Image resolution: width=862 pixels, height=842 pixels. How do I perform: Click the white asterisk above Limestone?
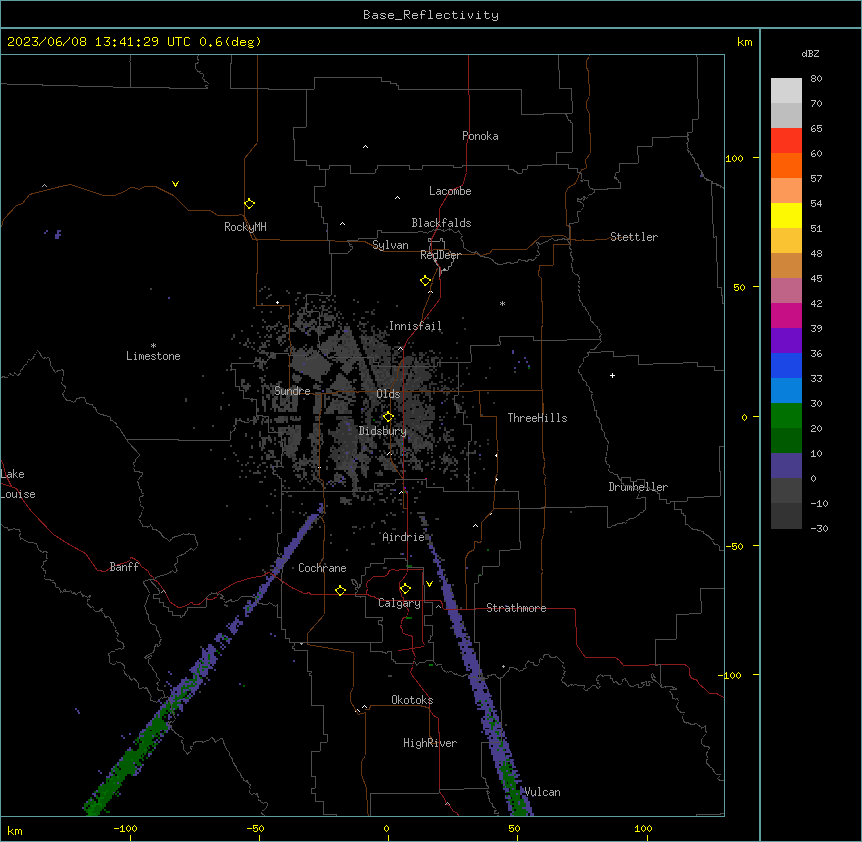tap(153, 346)
